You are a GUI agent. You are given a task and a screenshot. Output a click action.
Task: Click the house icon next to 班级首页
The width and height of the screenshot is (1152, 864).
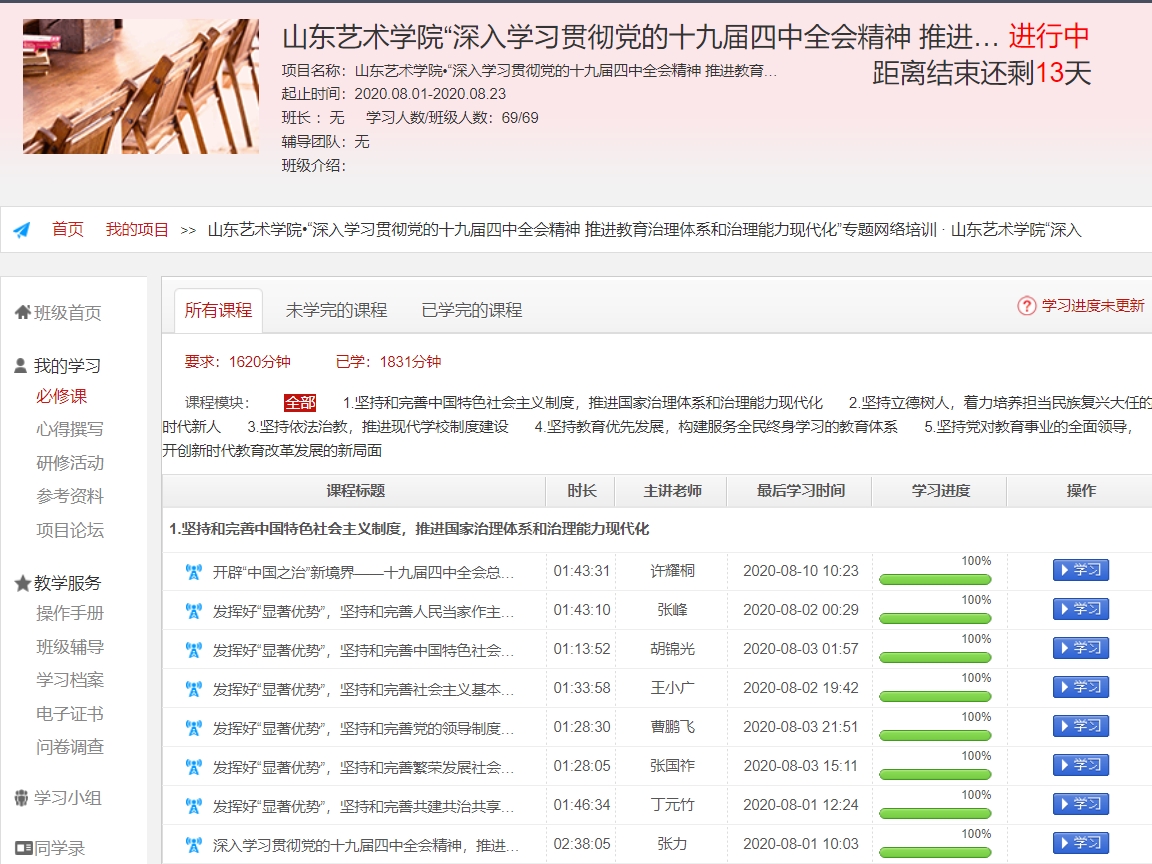22,313
